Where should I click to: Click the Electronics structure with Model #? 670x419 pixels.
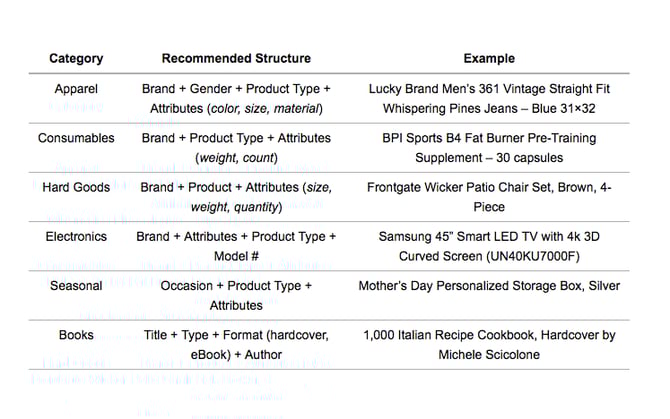[236, 246]
